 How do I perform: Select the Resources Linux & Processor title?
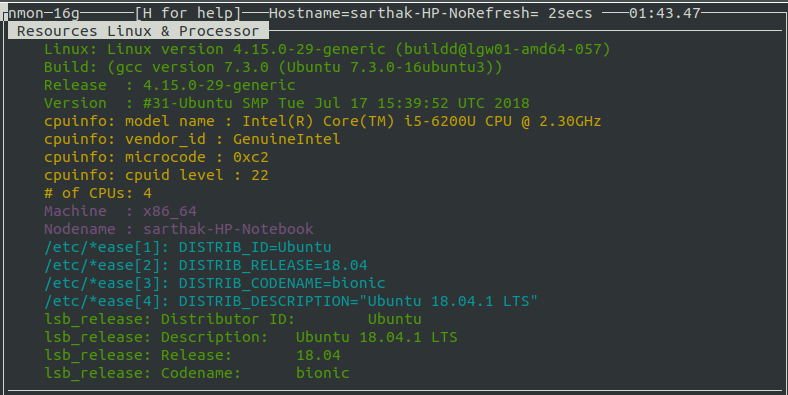coord(138,31)
